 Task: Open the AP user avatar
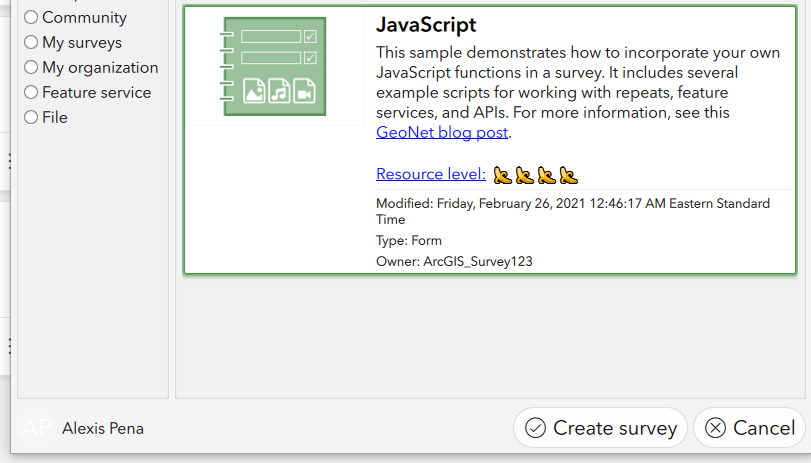pyautogui.click(x=36, y=428)
